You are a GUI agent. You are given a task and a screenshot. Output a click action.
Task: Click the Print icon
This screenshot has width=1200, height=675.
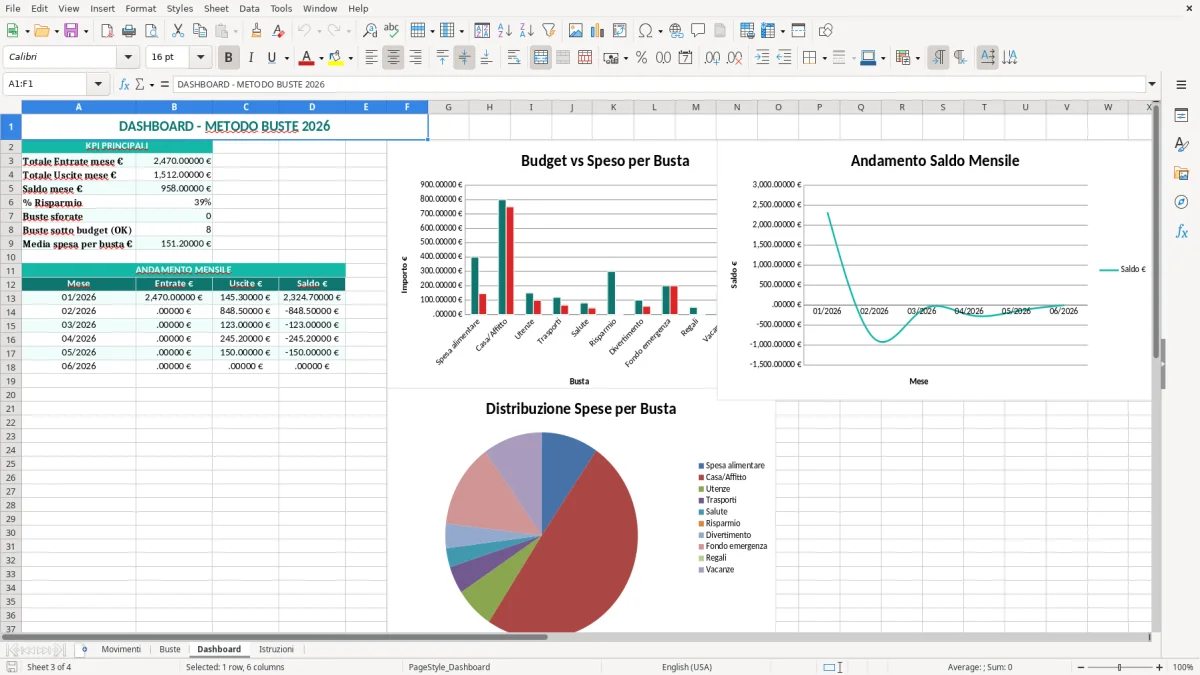coord(130,31)
